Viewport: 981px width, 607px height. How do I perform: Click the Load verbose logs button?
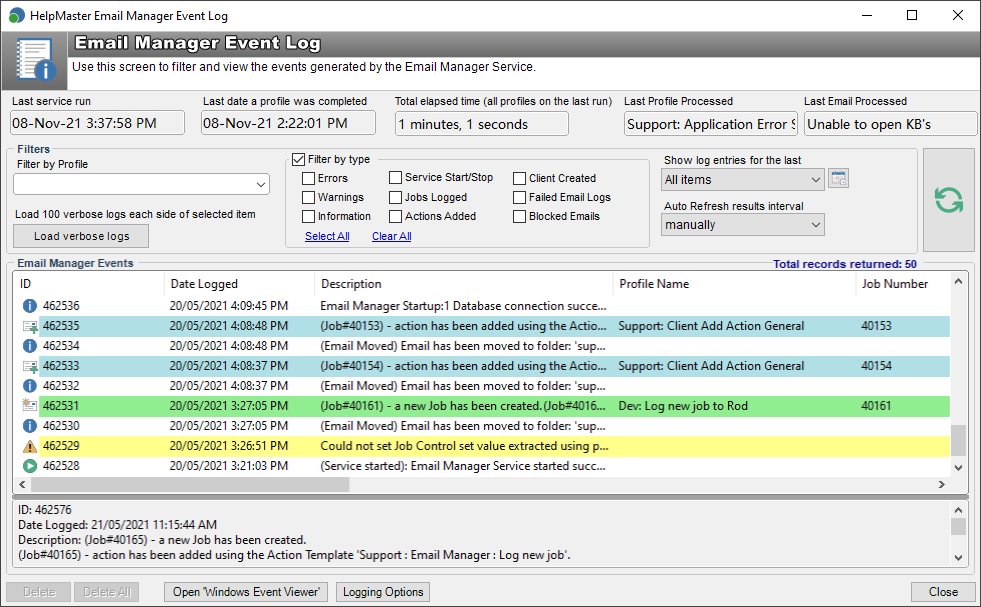81,236
